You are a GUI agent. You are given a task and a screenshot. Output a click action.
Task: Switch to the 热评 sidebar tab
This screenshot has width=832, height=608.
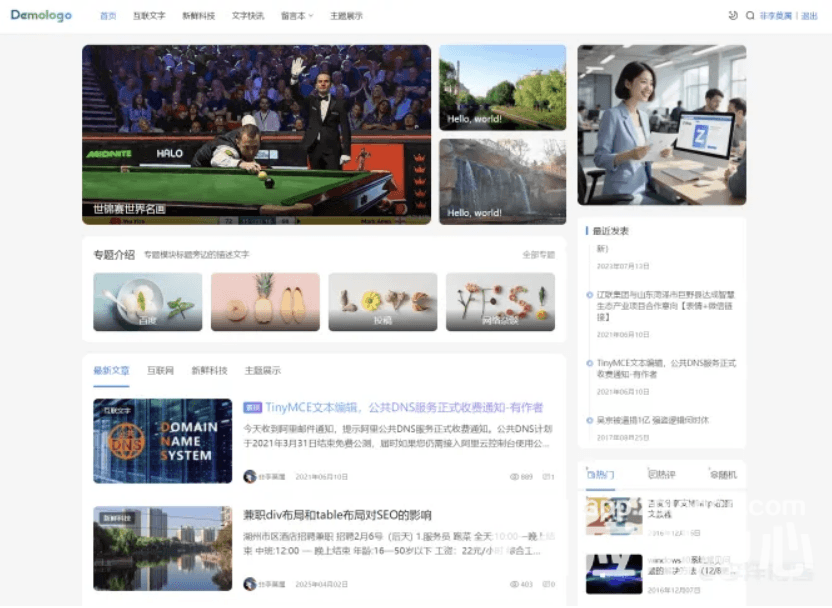click(x=662, y=474)
